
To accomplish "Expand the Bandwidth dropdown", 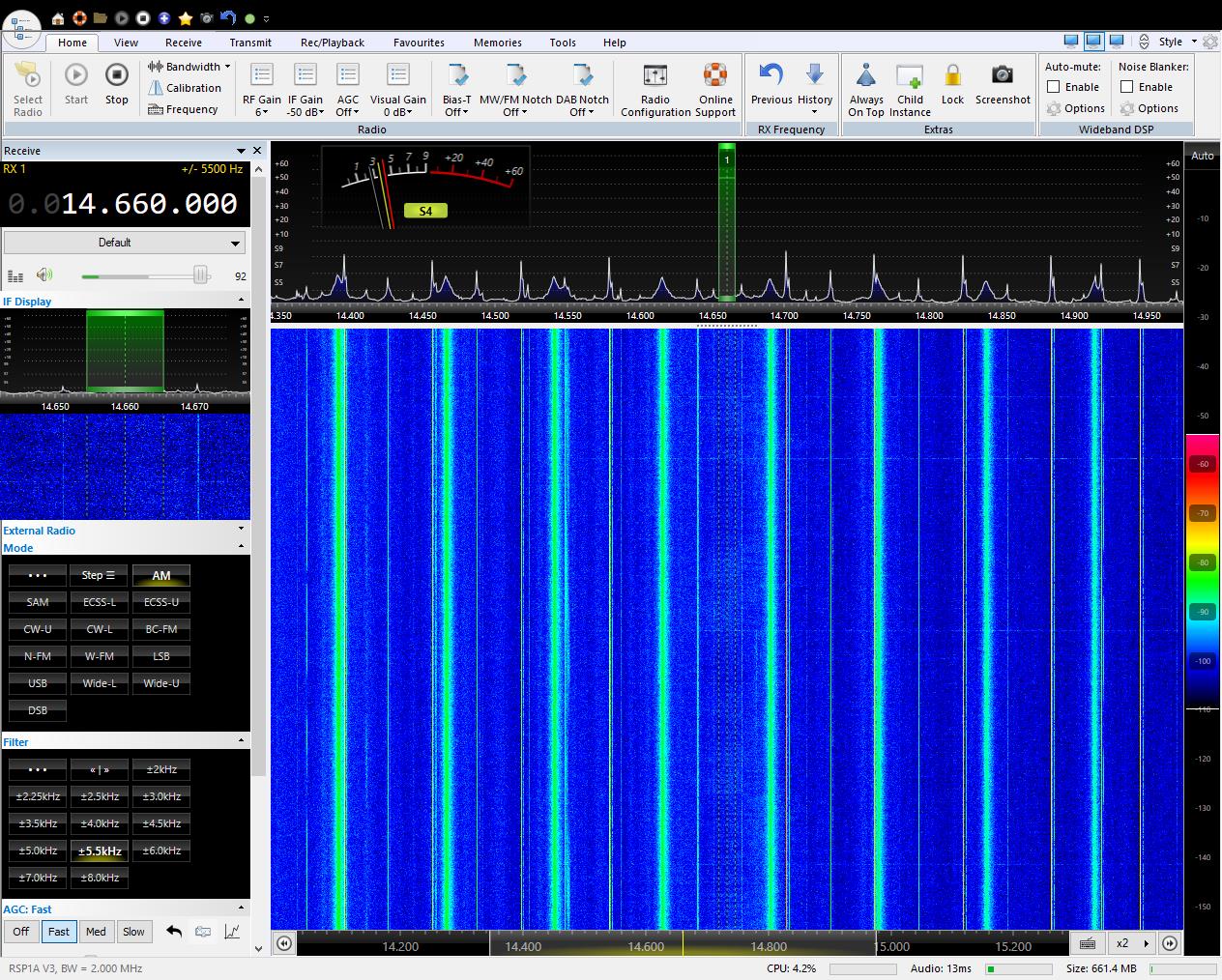I will pos(189,67).
